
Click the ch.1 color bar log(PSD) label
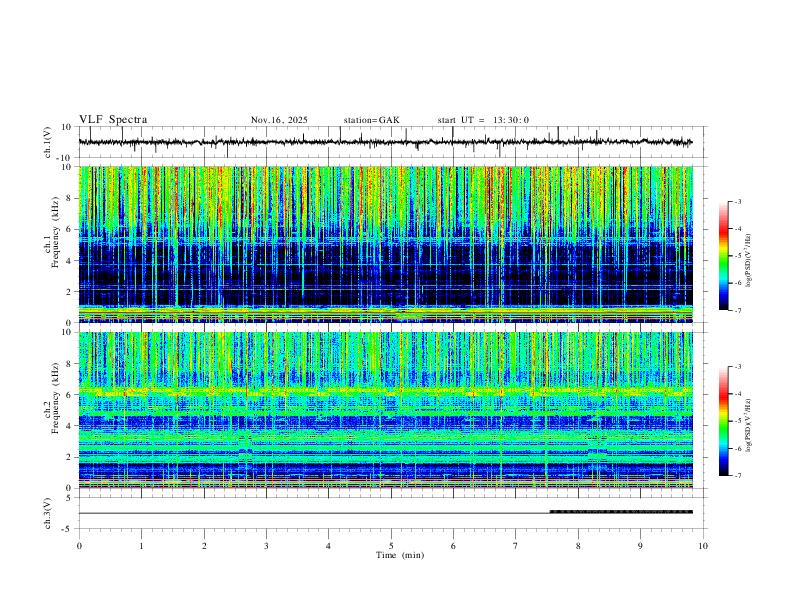749,261
